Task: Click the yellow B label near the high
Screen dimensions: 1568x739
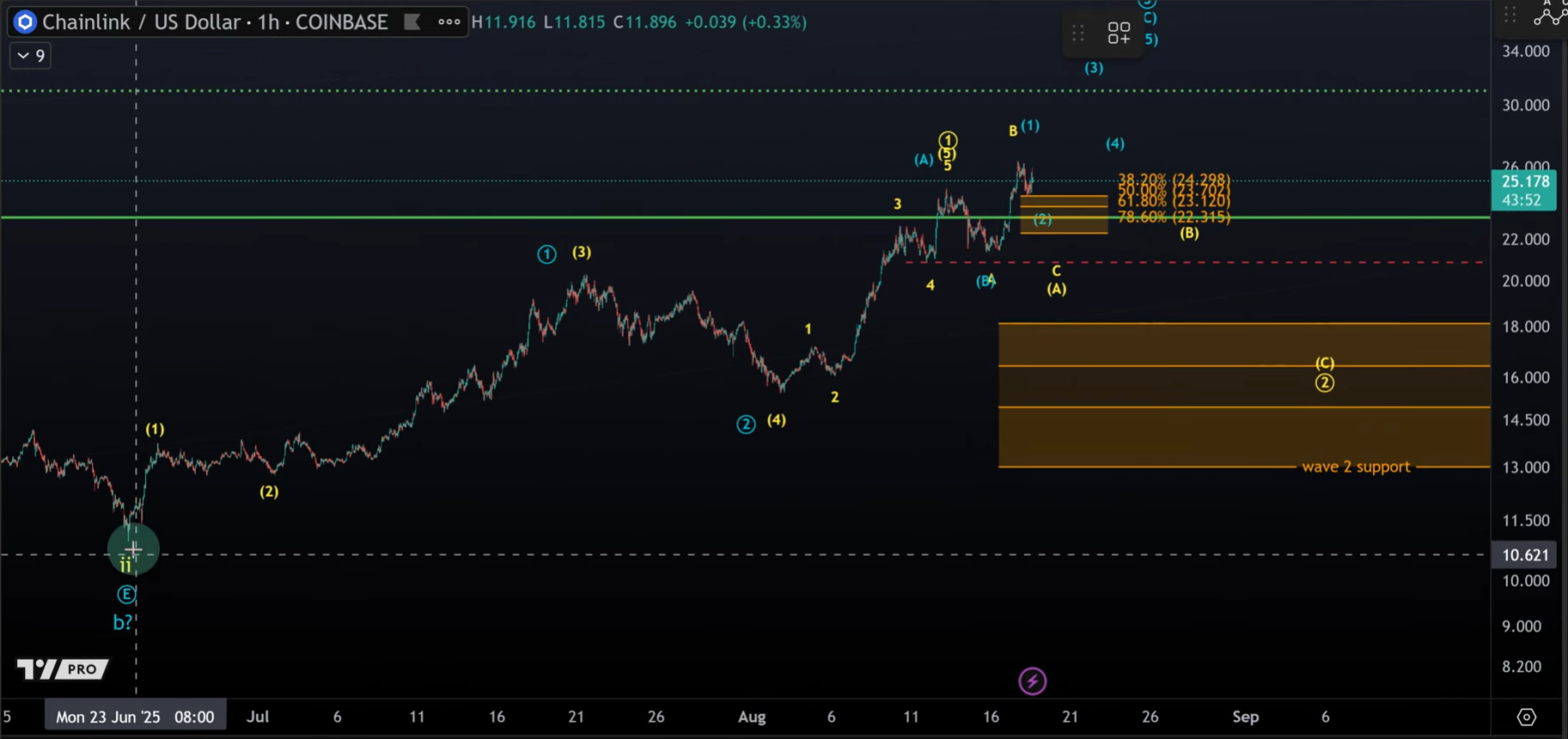Action: [x=1013, y=131]
